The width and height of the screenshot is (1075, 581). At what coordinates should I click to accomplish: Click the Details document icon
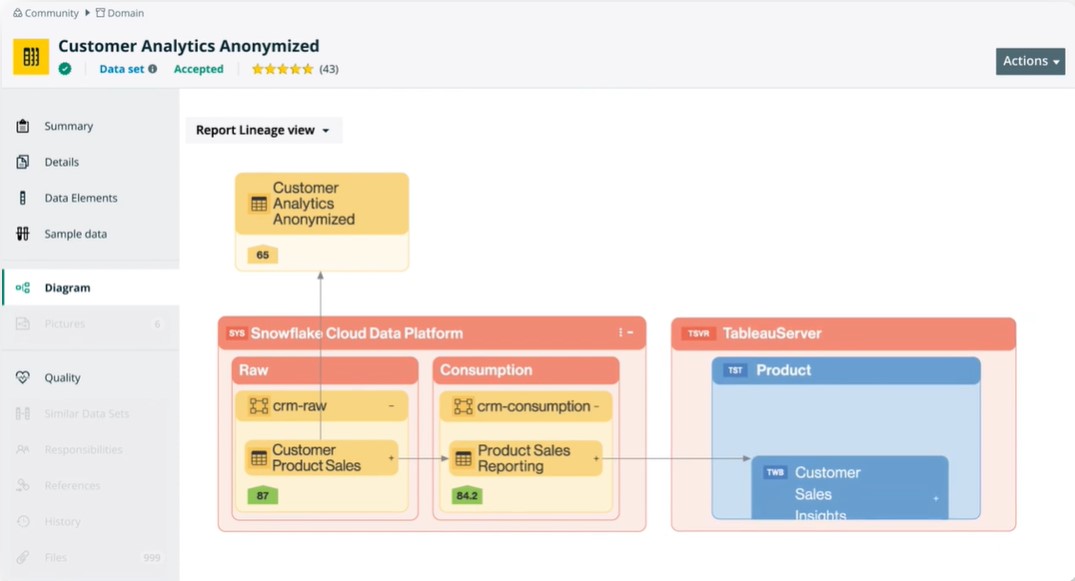(x=23, y=162)
